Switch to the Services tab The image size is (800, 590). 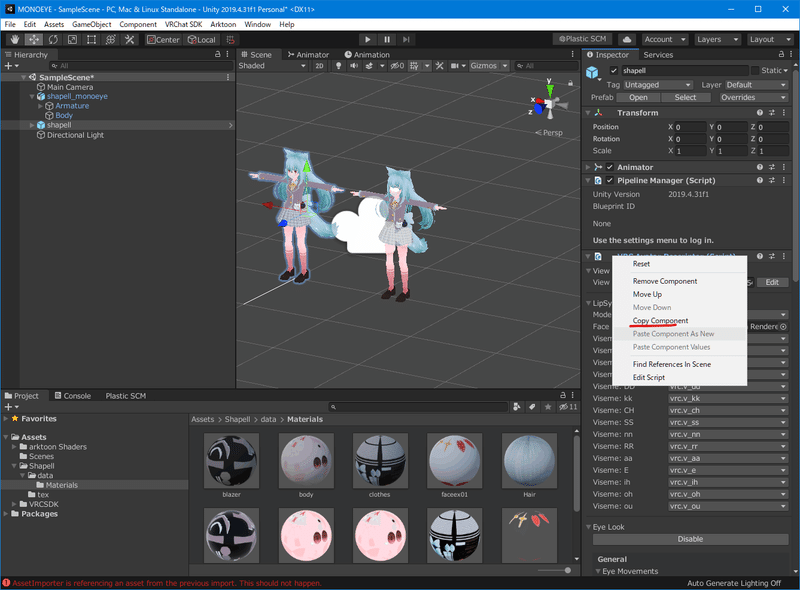[658, 55]
